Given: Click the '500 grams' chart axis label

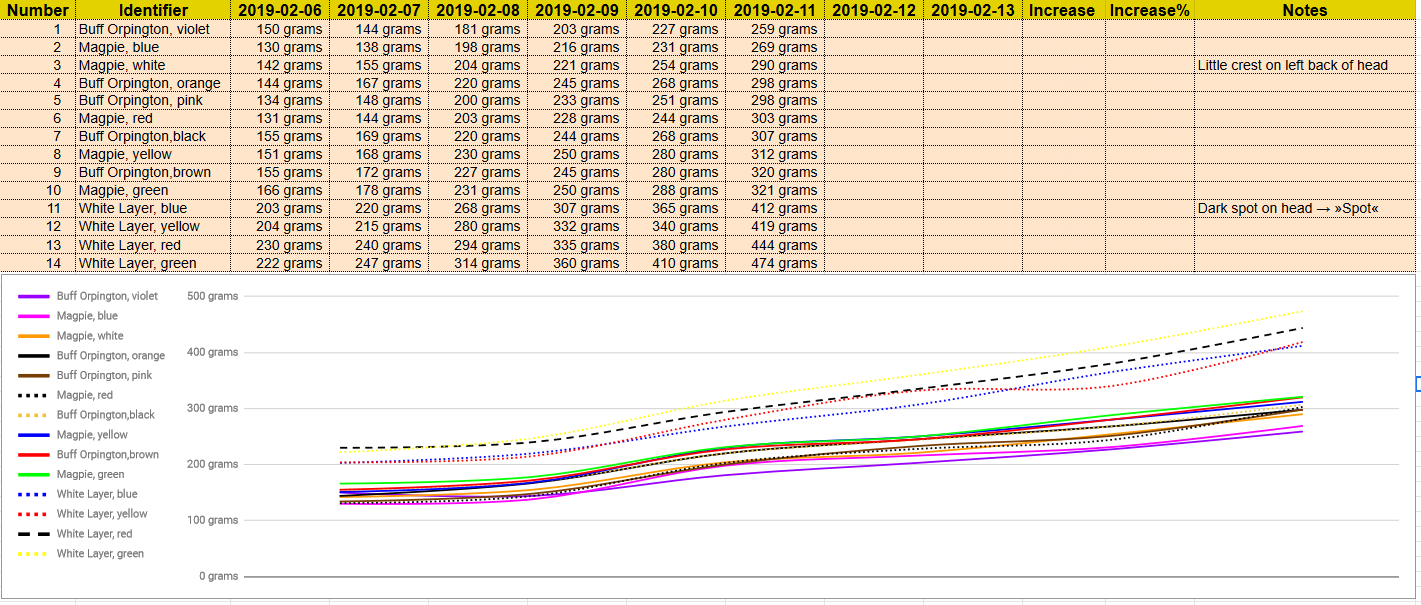Looking at the screenshot, I should (212, 296).
